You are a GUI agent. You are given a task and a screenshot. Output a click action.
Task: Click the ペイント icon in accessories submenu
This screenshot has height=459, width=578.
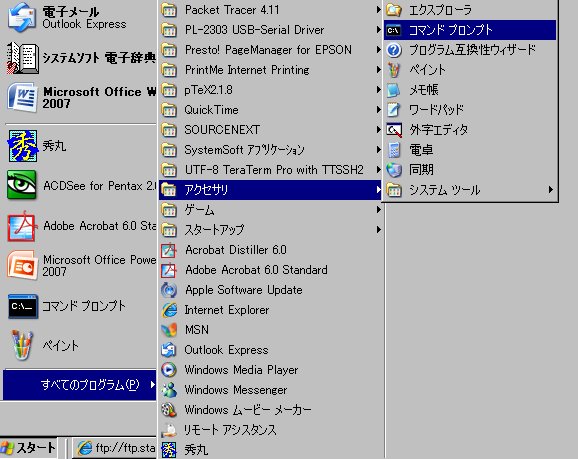[x=394, y=70]
